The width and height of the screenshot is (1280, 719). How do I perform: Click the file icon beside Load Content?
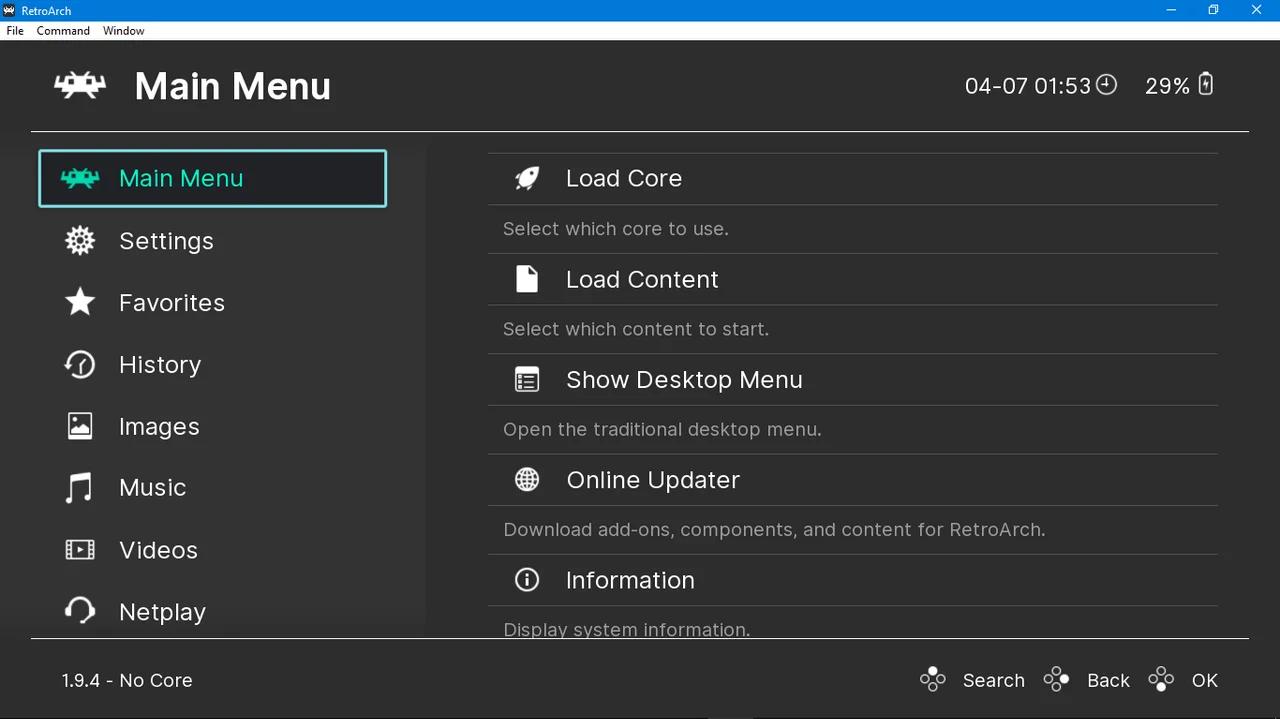526,279
